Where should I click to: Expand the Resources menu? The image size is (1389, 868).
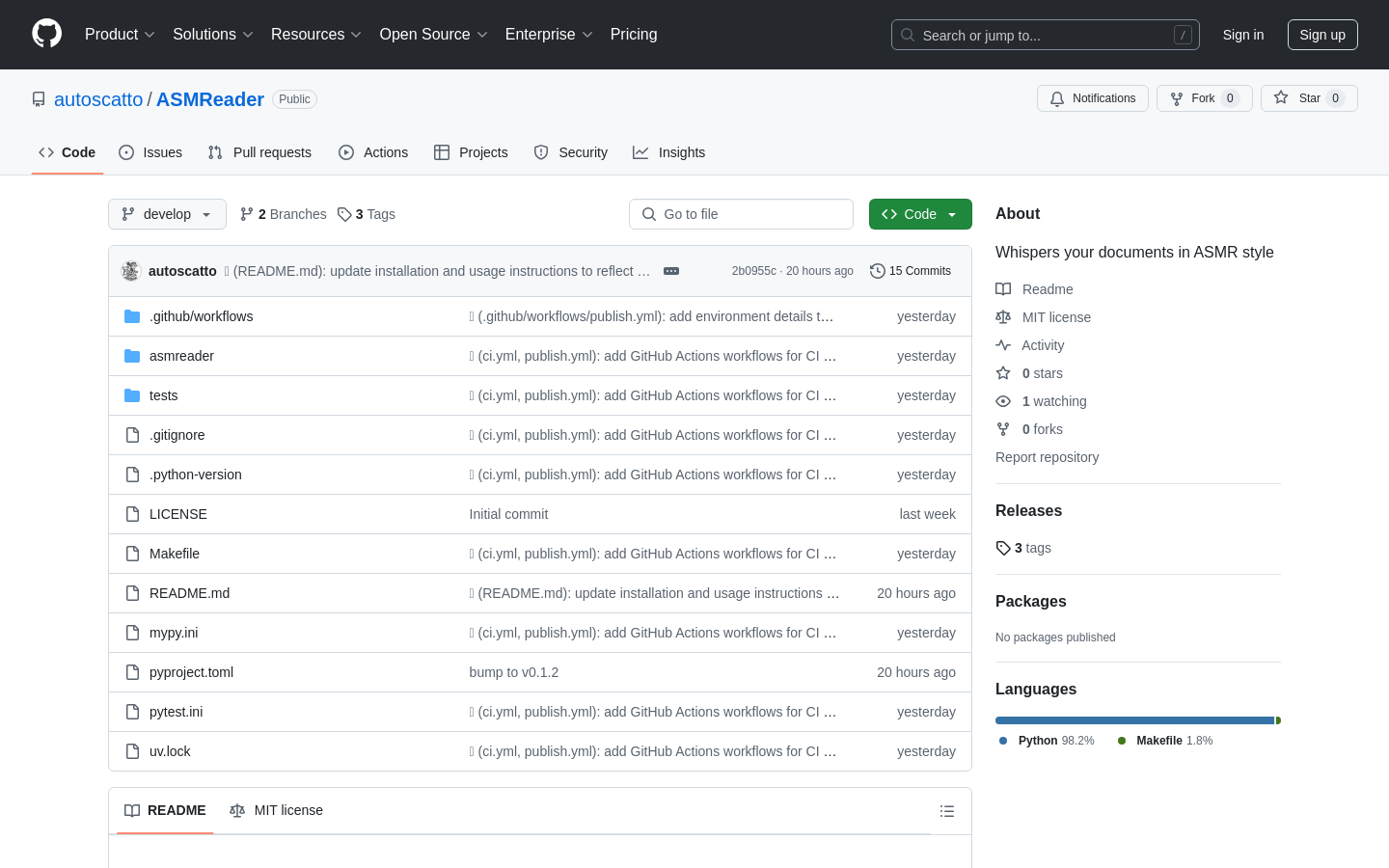316,35
